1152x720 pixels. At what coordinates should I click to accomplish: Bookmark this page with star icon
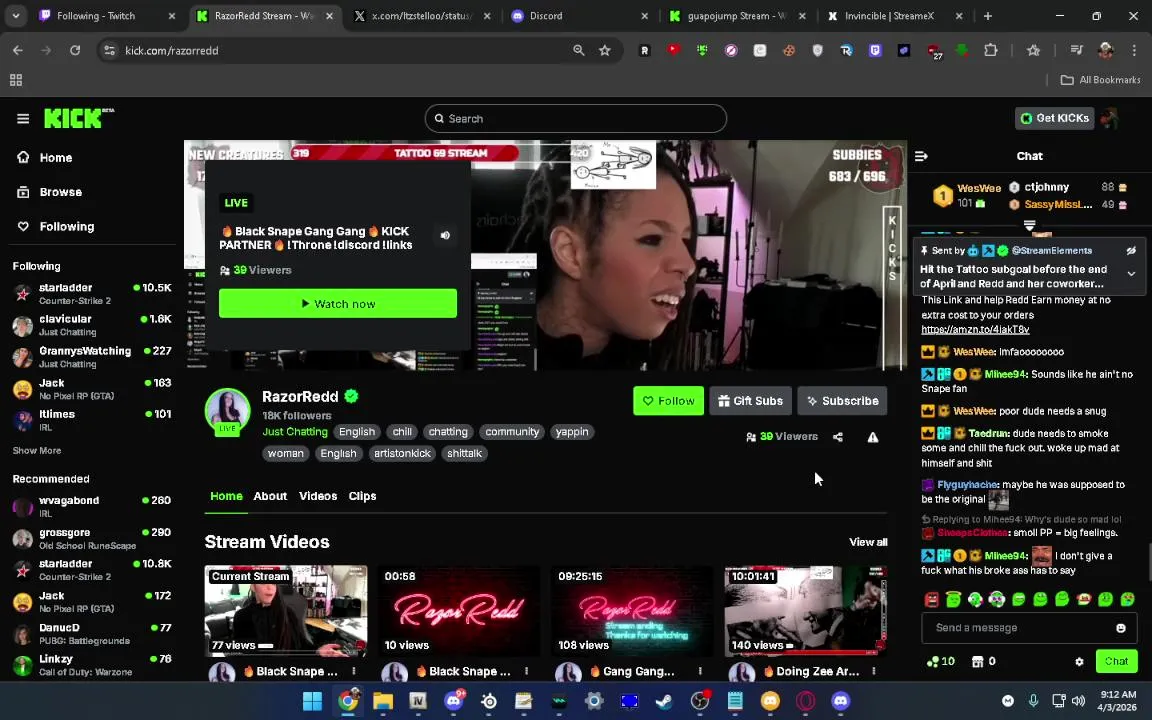(605, 50)
